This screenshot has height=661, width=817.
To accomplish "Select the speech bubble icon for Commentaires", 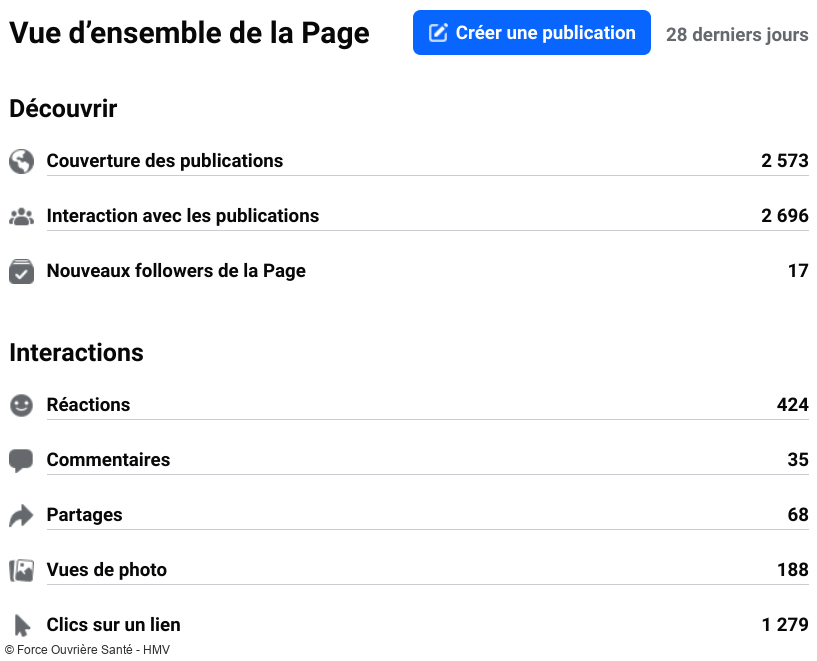I will pyautogui.click(x=21, y=460).
